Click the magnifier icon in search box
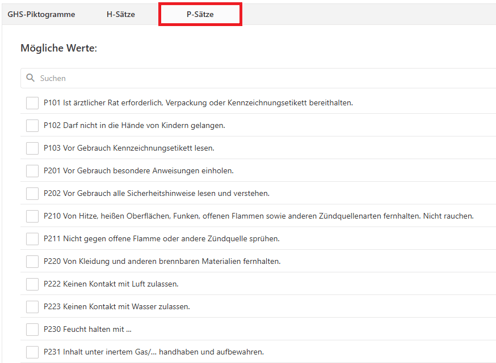 coord(30,78)
